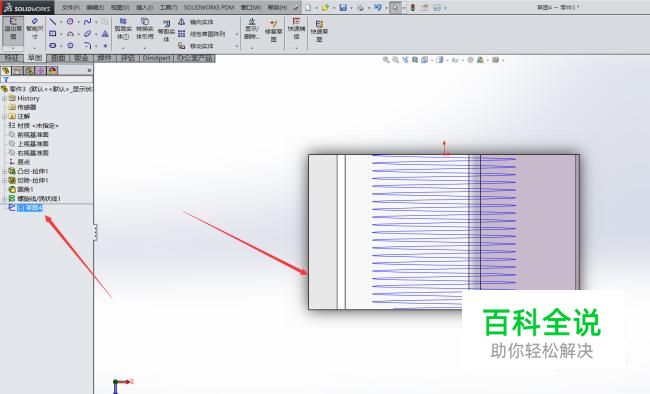
Task: Open the Line tool dropdown arrow
Action: 61,22
